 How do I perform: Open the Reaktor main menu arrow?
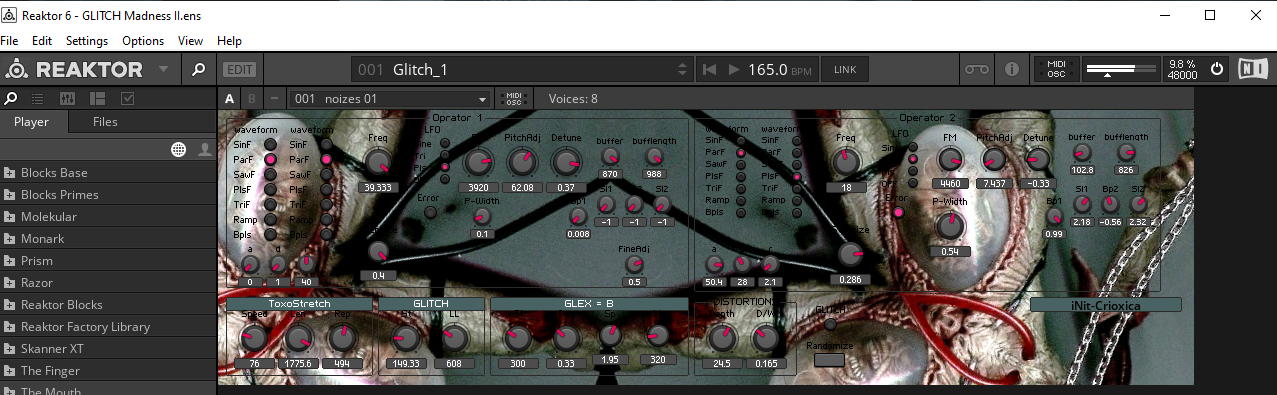[x=163, y=69]
